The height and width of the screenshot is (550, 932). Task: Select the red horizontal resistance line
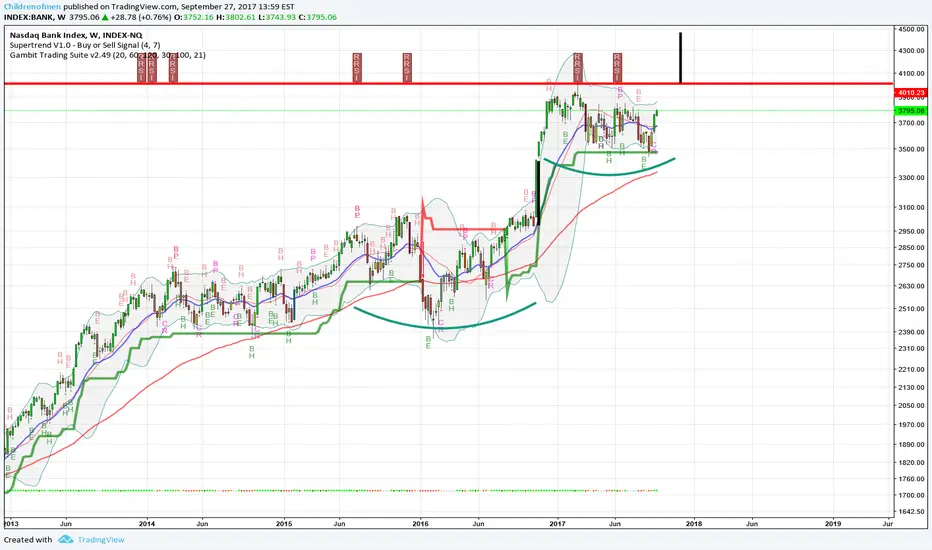pyautogui.click(x=448, y=84)
